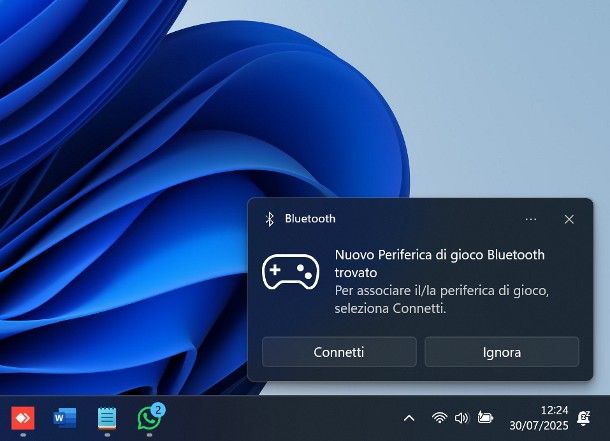Close the Bluetooth notification
This screenshot has height=441, width=610.
[x=569, y=218]
